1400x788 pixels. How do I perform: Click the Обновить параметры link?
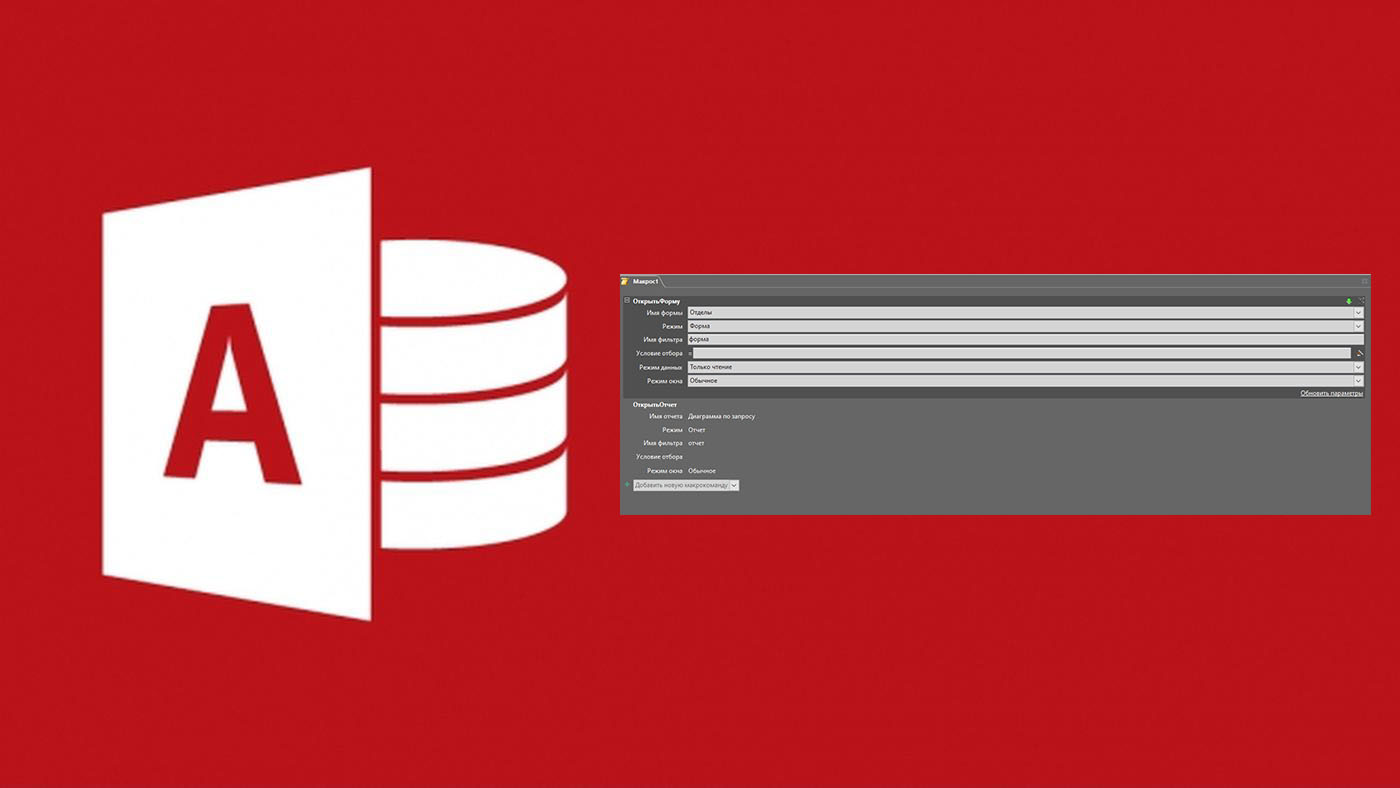[1331, 394]
